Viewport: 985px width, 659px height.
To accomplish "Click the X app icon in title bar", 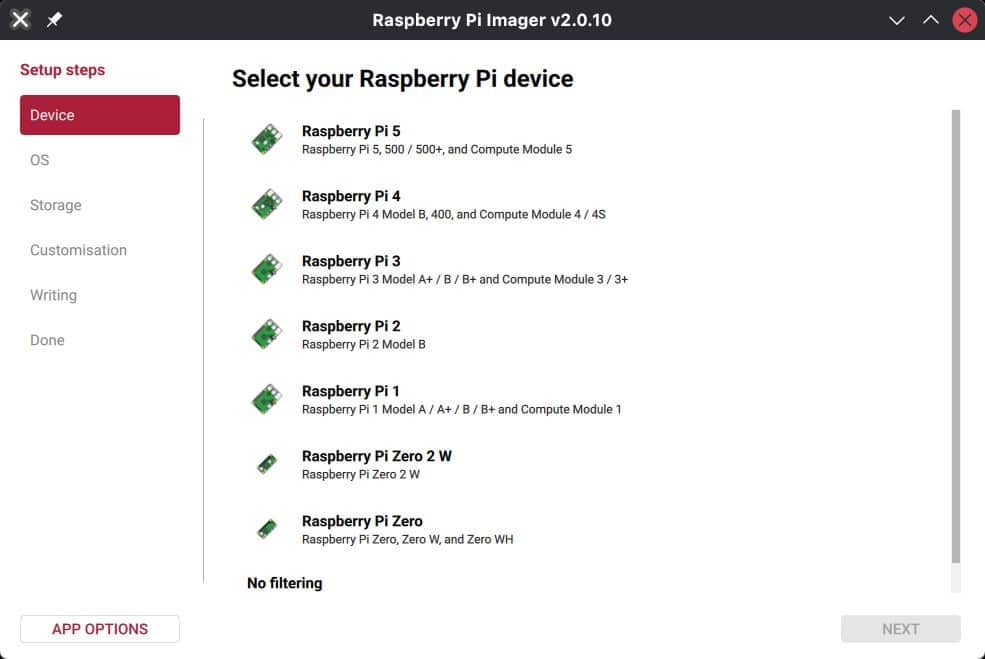I will [x=20, y=19].
